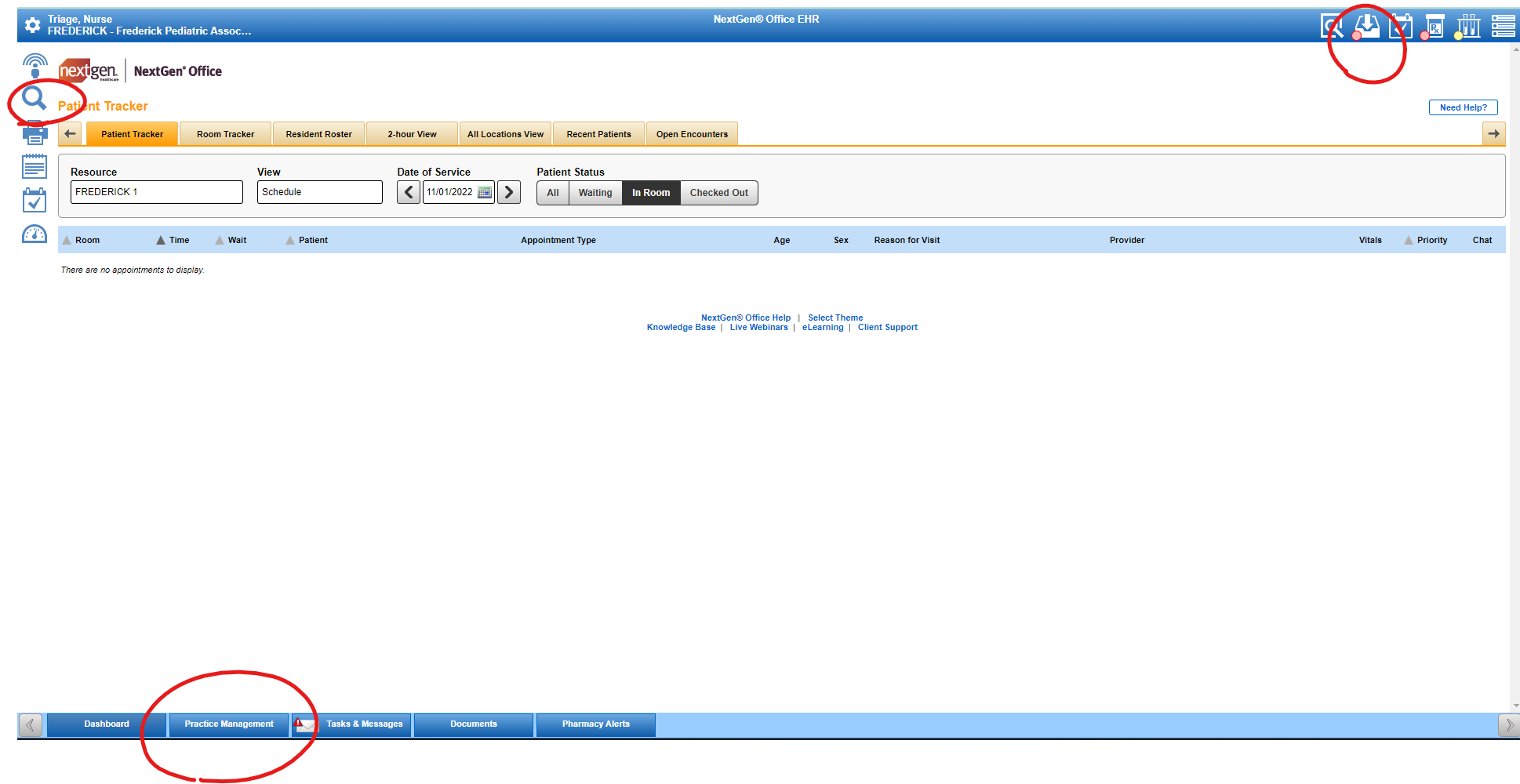Image resolution: width=1520 pixels, height=784 pixels.
Task: Filter patients by Waiting status
Action: click(x=595, y=193)
